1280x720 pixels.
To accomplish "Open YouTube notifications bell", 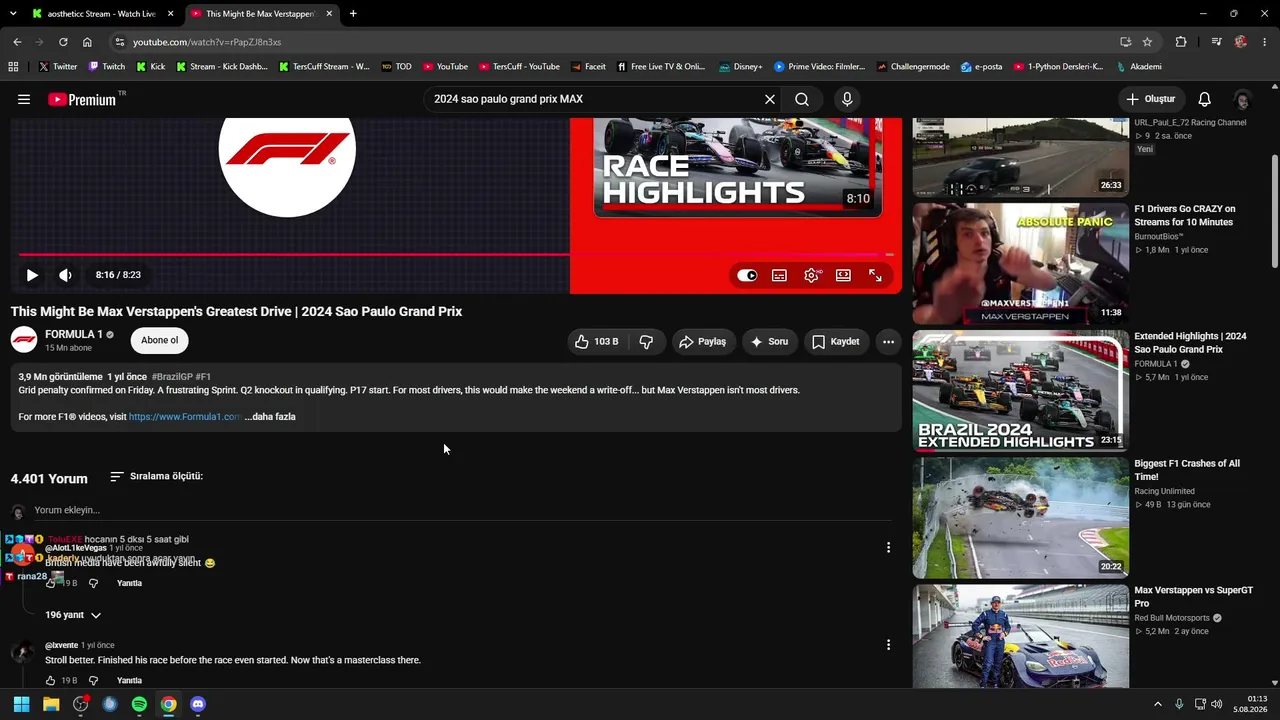I will click(1205, 99).
